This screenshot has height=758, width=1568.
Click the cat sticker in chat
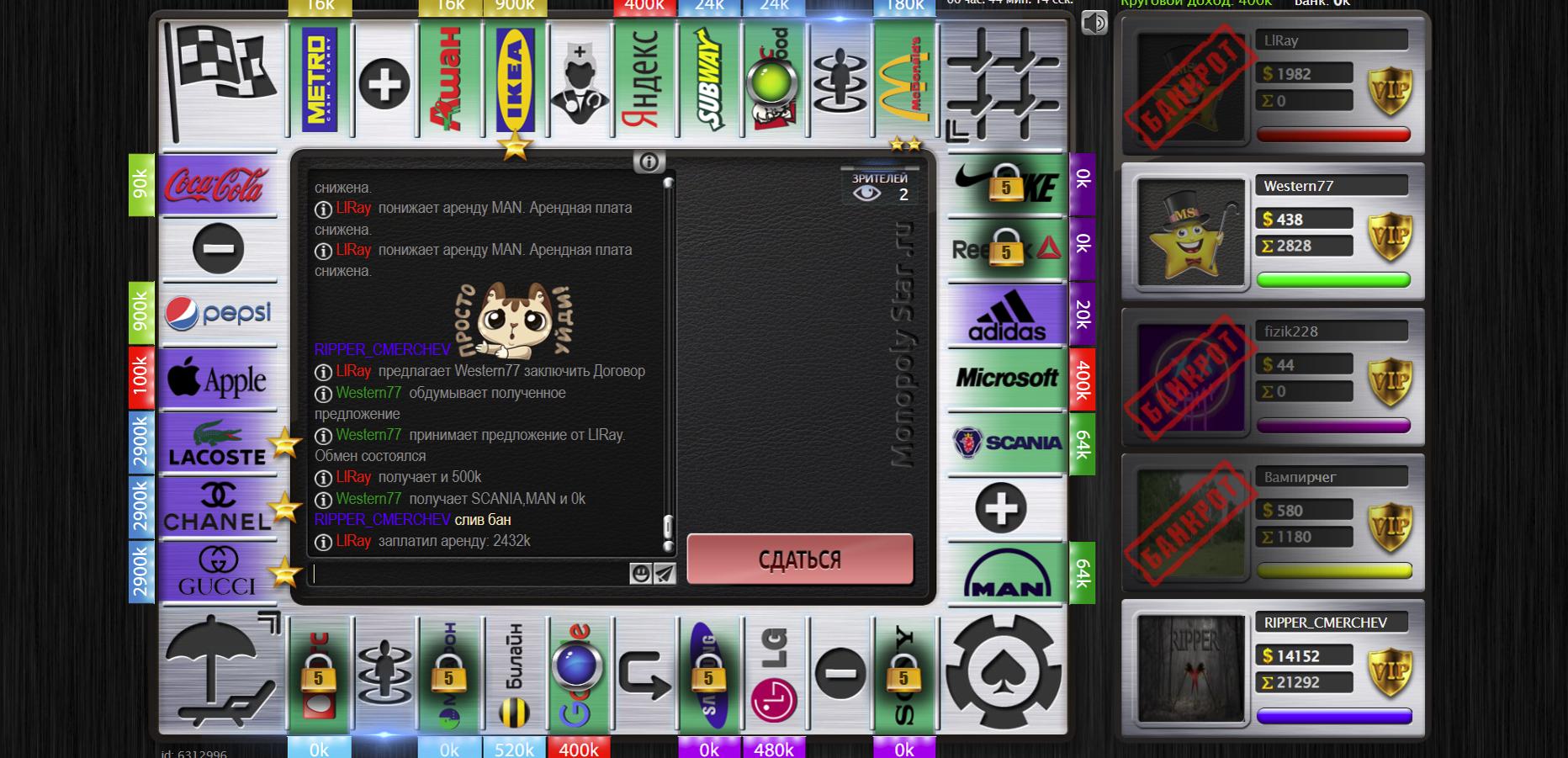click(x=515, y=320)
